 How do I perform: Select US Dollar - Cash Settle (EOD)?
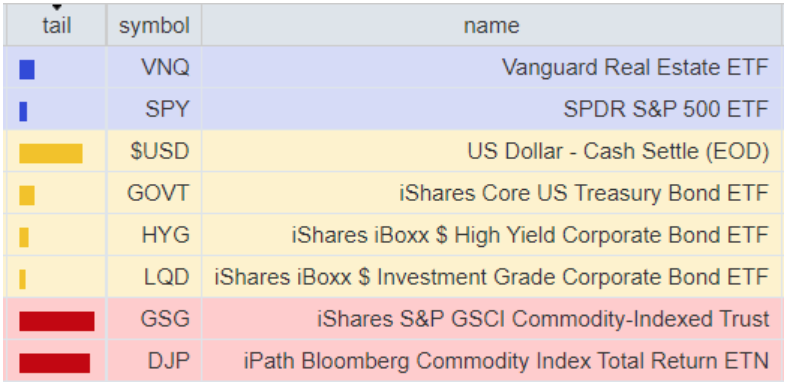tap(618, 151)
